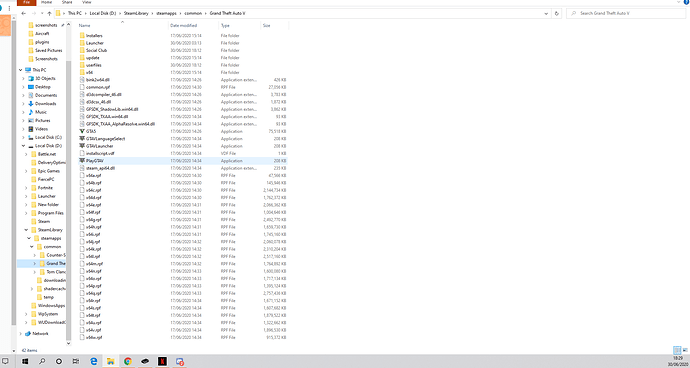Viewport: 690px width, 368px height.
Task: Open Saved Pictures in quick access
Action: tap(48, 51)
